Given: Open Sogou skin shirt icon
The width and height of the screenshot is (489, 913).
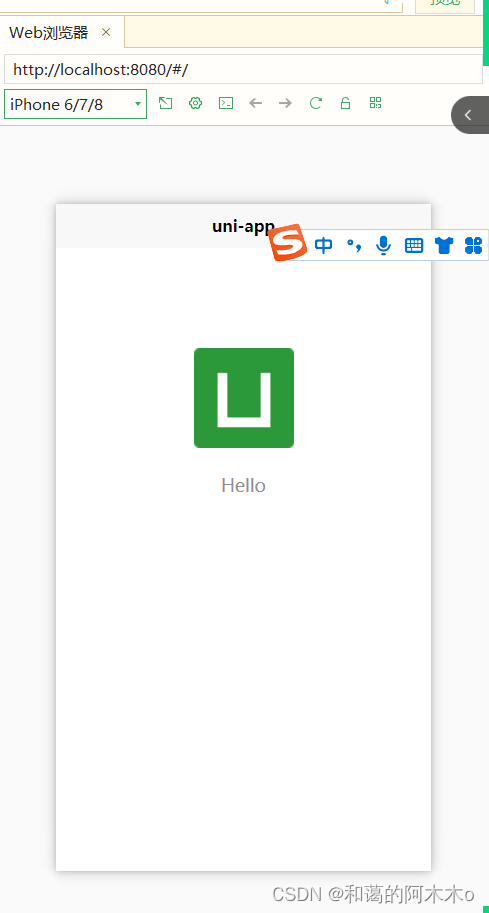Looking at the screenshot, I should click(444, 246).
